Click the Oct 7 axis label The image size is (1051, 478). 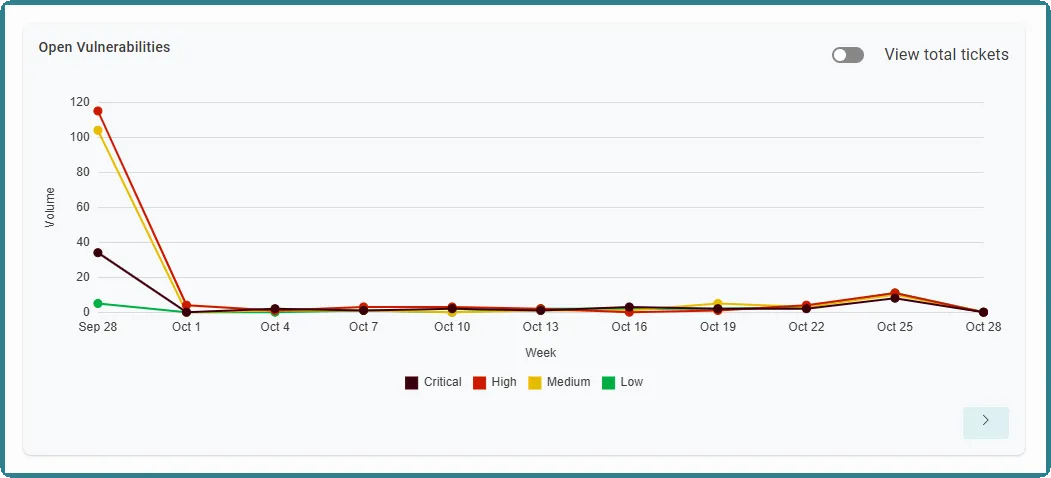363,327
